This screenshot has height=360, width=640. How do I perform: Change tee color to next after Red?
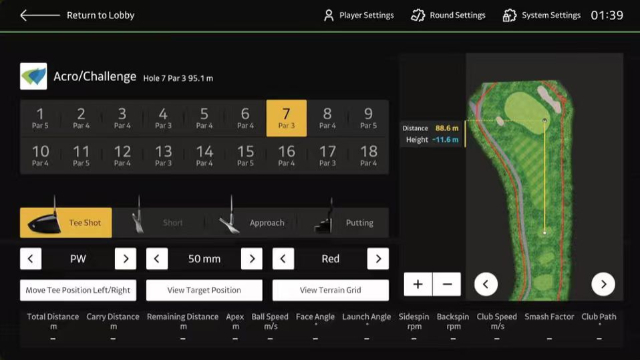(378, 259)
